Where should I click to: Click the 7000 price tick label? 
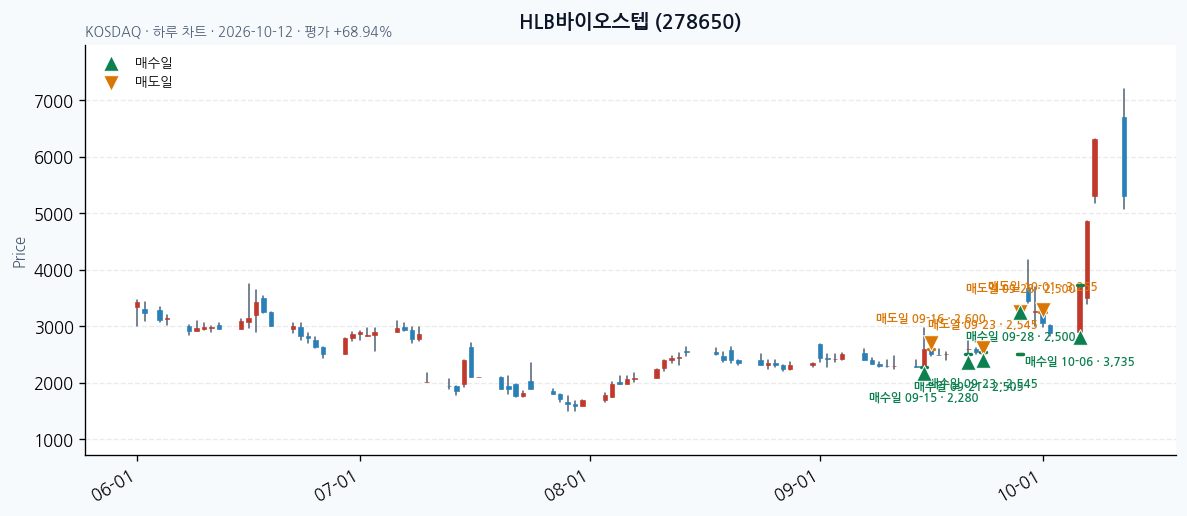(x=55, y=101)
